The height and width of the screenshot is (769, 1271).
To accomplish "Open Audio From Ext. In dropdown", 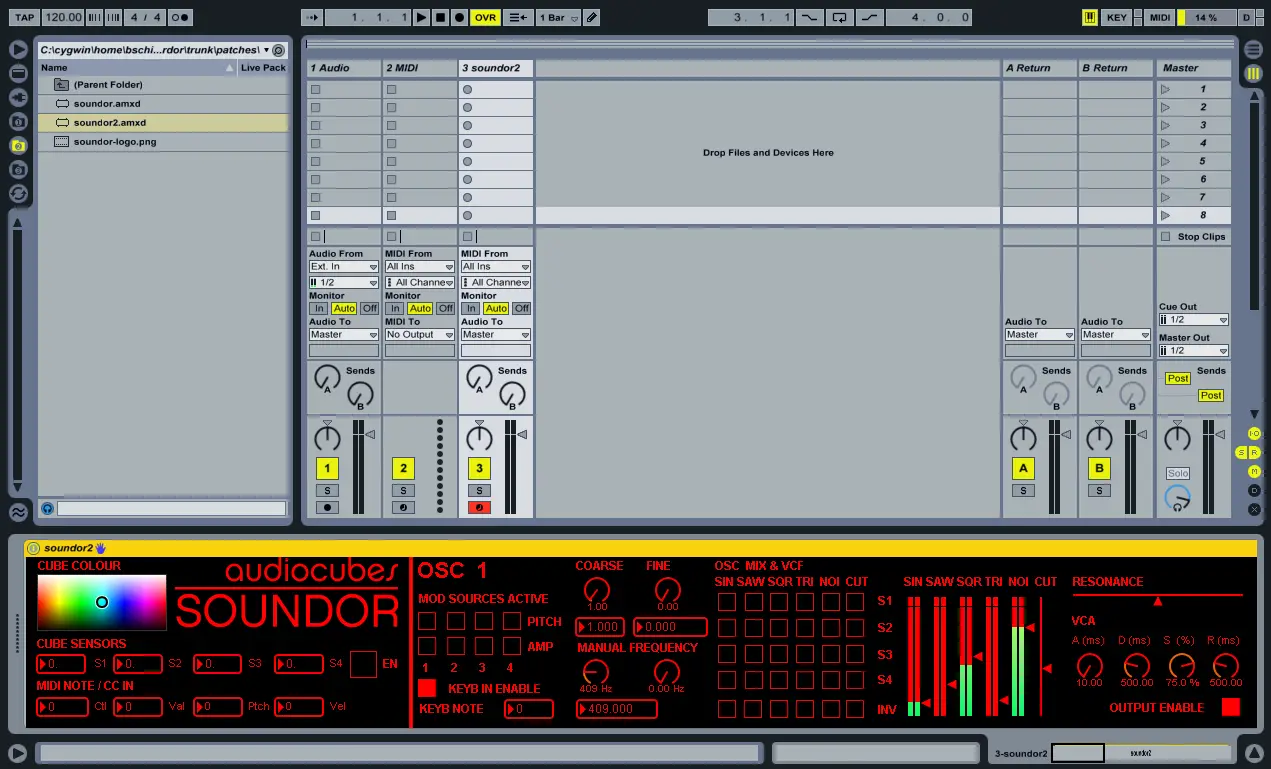I will click(x=344, y=267).
